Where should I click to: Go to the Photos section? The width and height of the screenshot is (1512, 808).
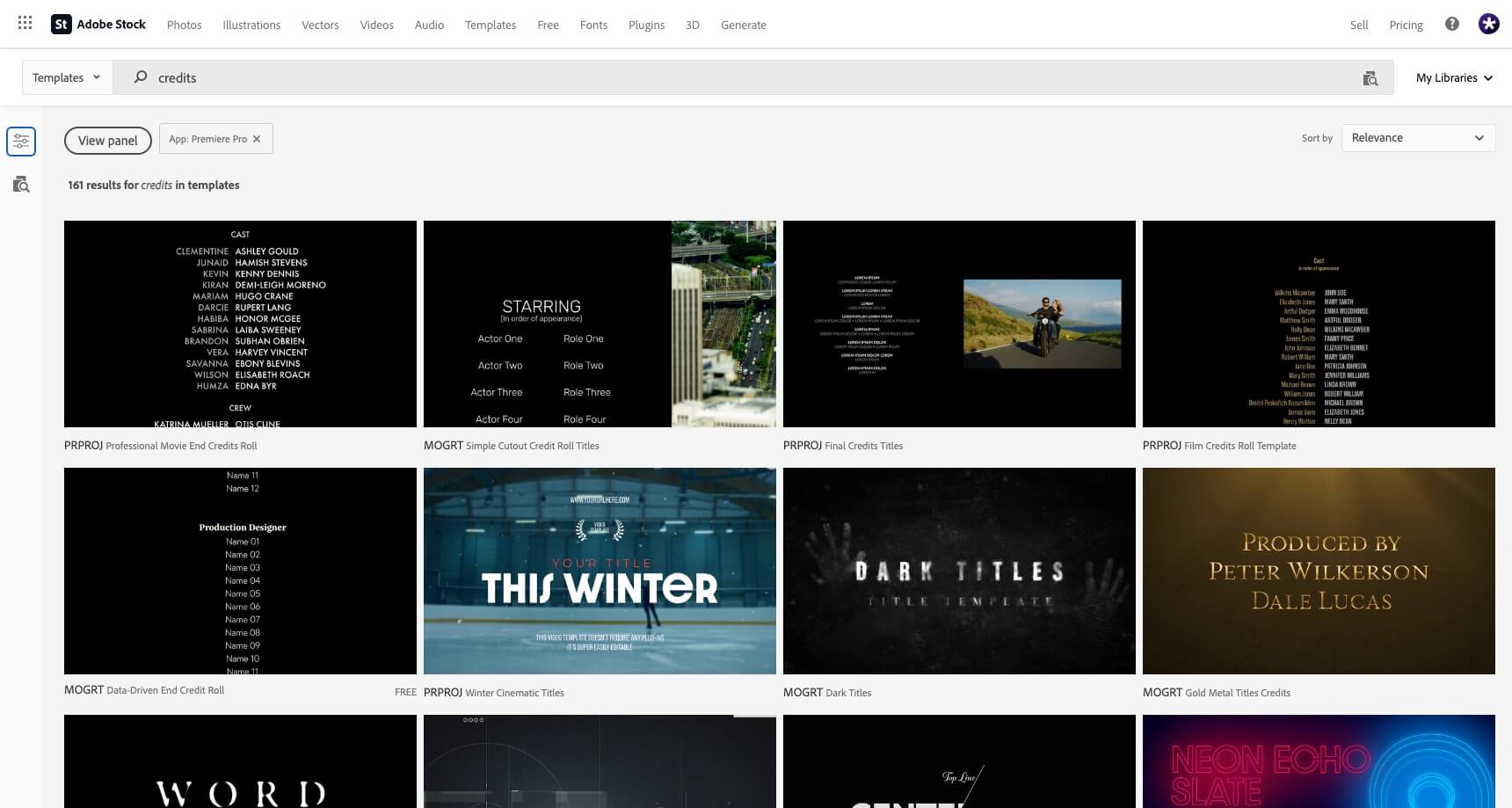(x=185, y=25)
